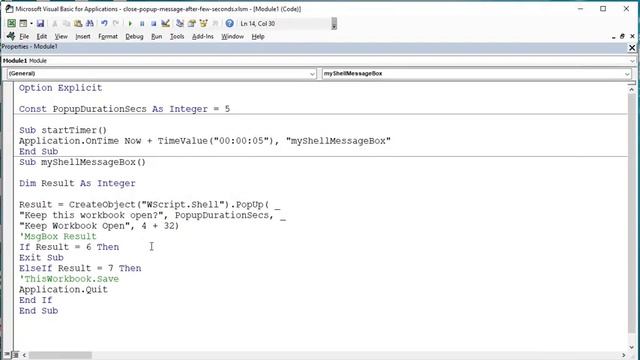The height and width of the screenshot is (360, 640).
Task: Click the 'Dim Result As Integer' line
Action: pyautogui.click(x=77, y=183)
